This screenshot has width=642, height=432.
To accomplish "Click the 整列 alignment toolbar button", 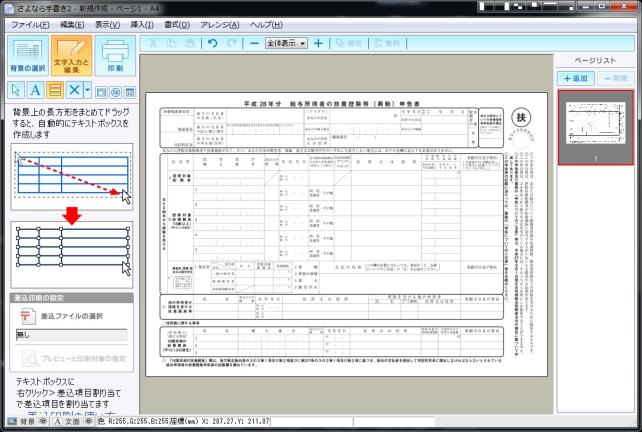I will point(387,43).
